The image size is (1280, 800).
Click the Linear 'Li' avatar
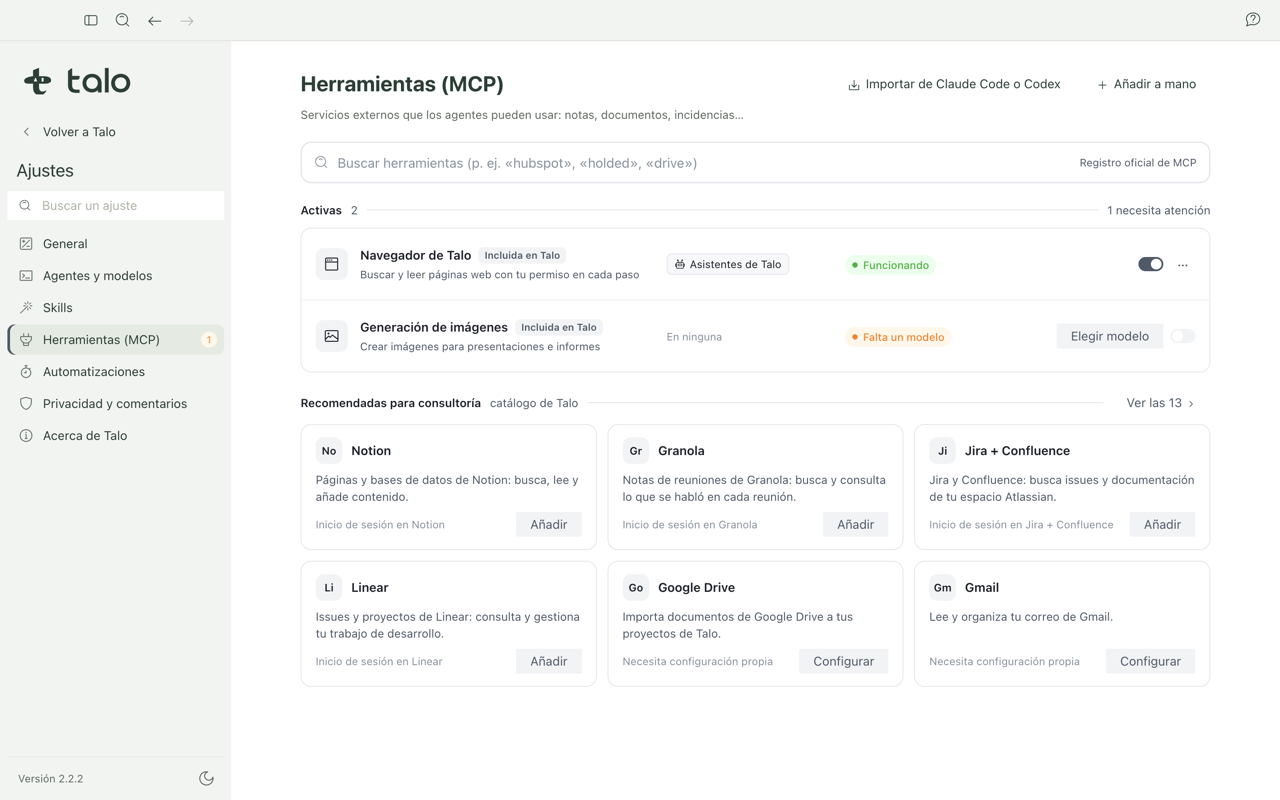[x=329, y=588]
